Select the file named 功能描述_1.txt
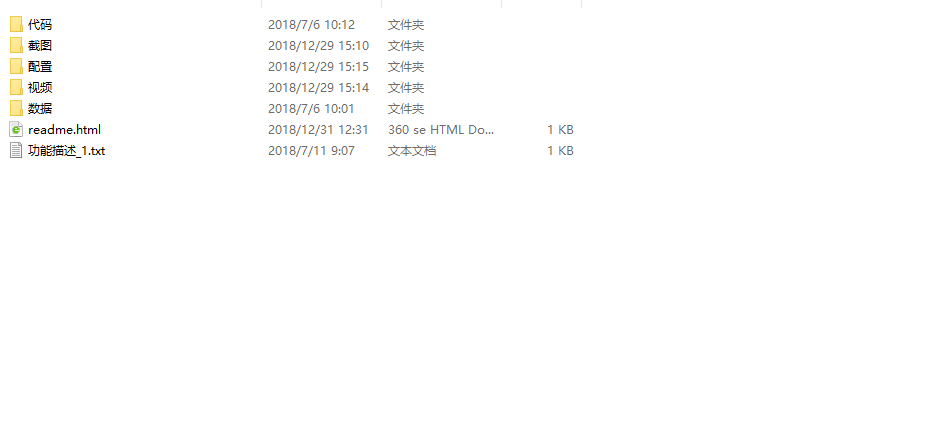This screenshot has height=430, width=929. (x=66, y=150)
